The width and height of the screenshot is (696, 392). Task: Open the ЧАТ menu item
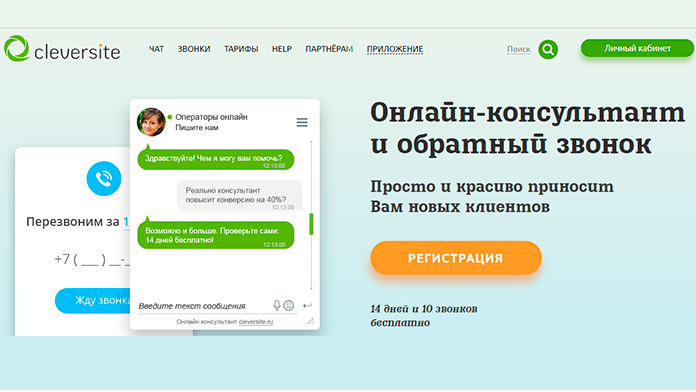(x=156, y=49)
